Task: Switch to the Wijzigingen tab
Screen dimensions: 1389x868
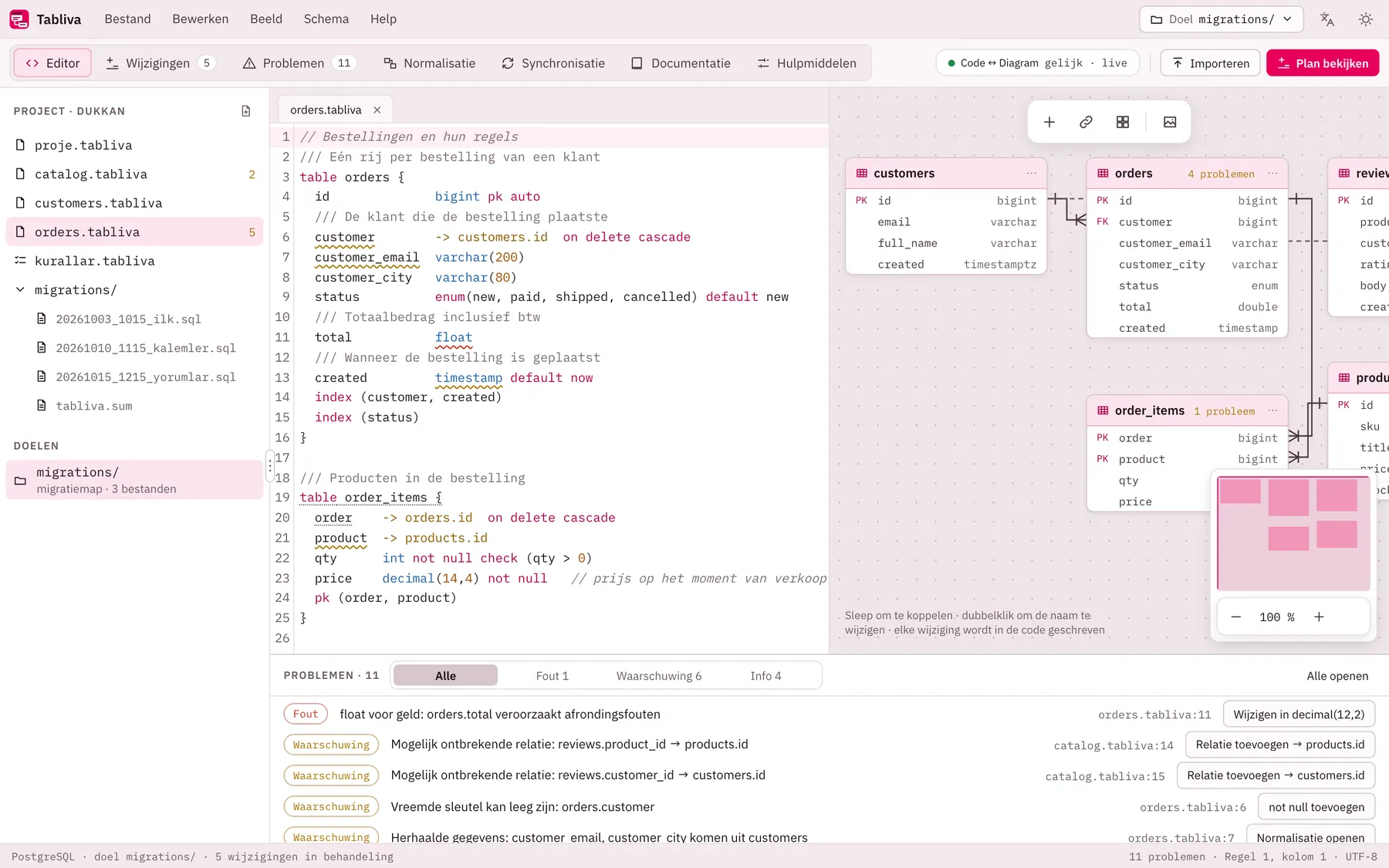Action: 160,63
